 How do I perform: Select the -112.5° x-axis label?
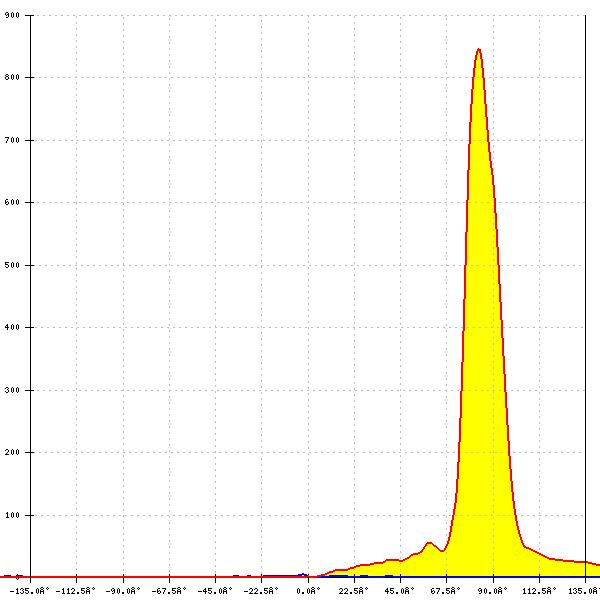76,591
